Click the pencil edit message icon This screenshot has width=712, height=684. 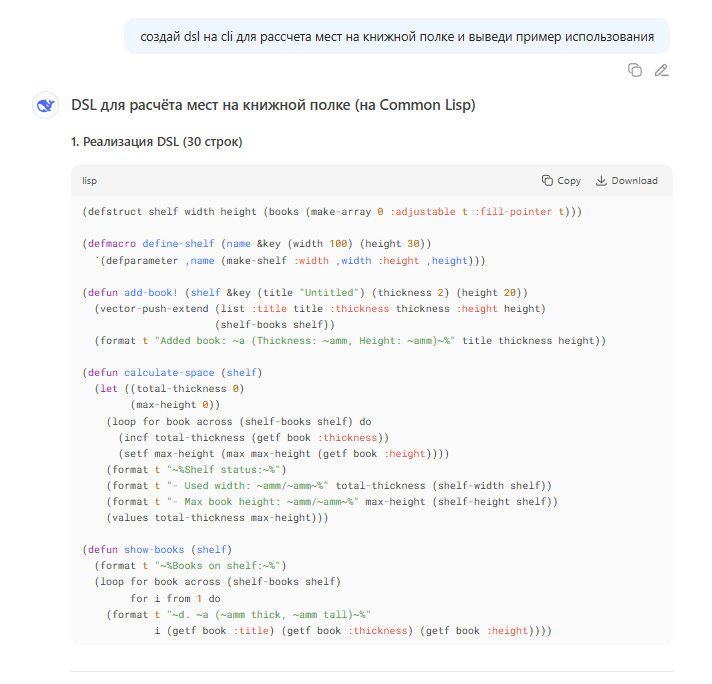tap(661, 70)
